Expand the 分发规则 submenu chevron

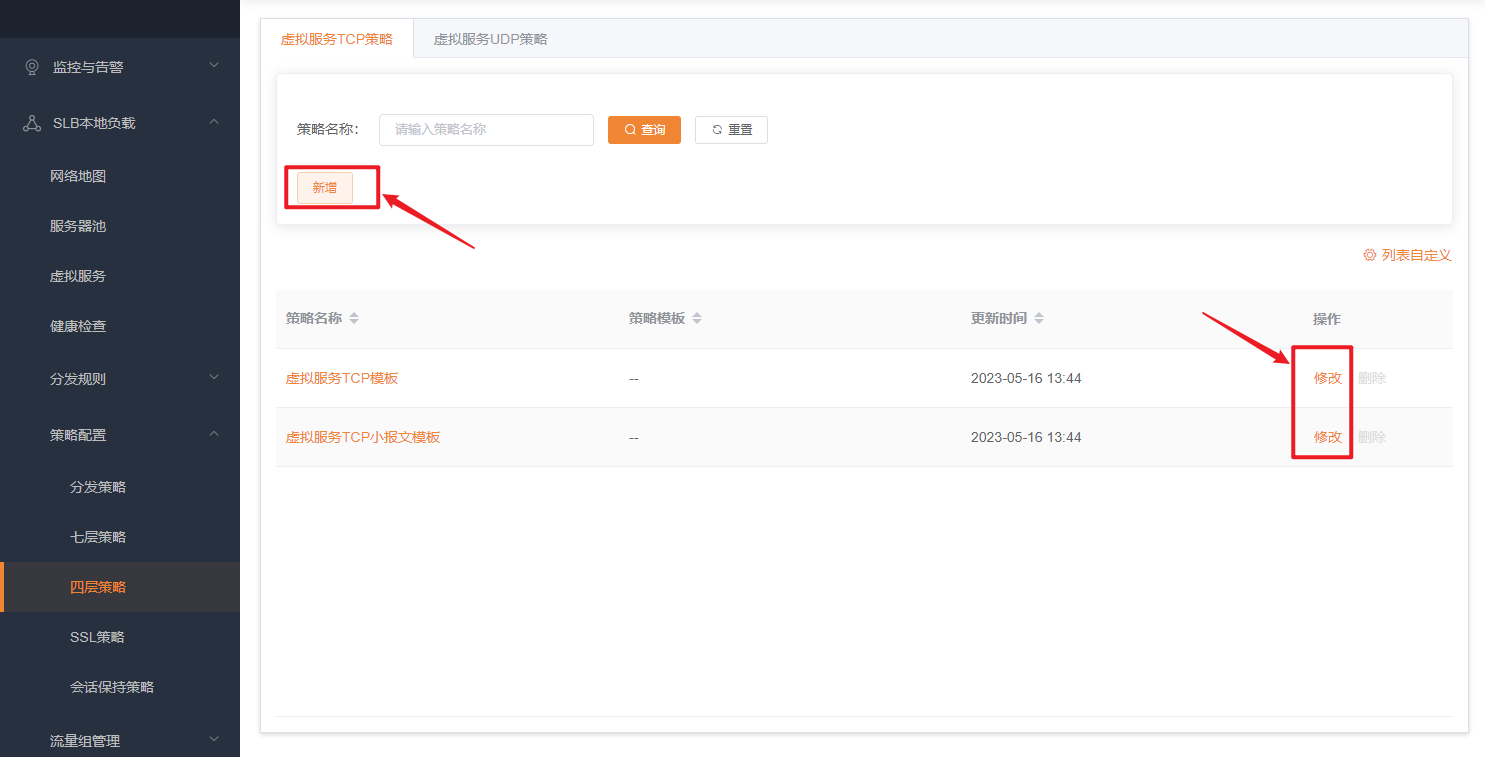click(213, 378)
